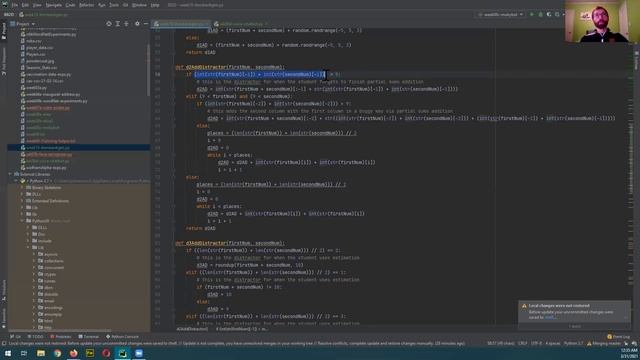The height and width of the screenshot is (360, 640).
Task: Click warning icon in notification popup
Action: click(524, 306)
